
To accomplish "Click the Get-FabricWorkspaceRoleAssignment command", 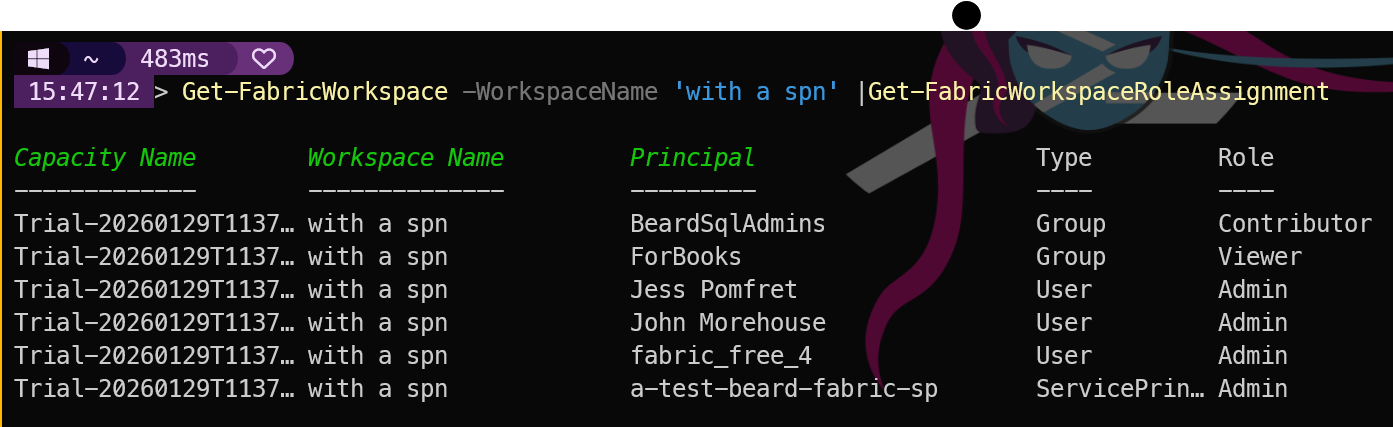I will coord(1099,92).
